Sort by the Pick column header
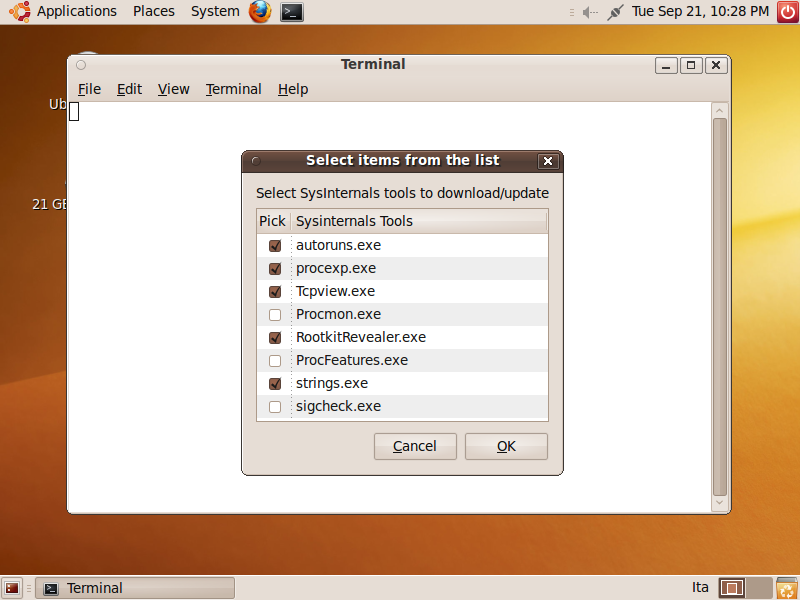Screen dimensions: 800x600 pos(273,221)
